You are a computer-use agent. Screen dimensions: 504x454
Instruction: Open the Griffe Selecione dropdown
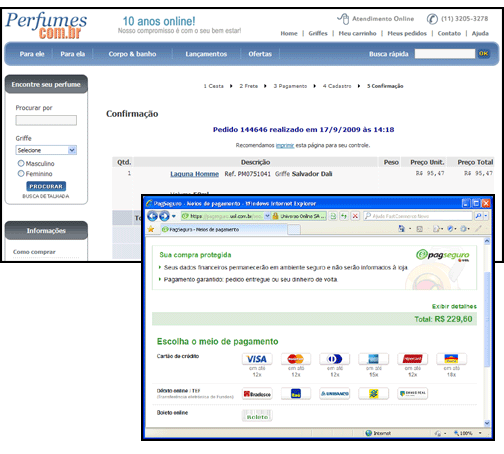(46, 150)
